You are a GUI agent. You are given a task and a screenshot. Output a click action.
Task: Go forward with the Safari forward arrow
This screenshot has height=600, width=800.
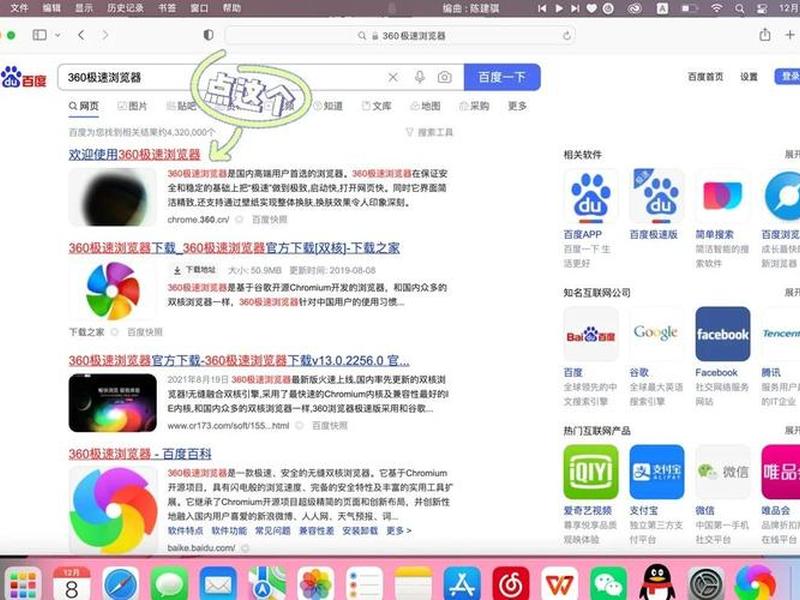click(105, 35)
